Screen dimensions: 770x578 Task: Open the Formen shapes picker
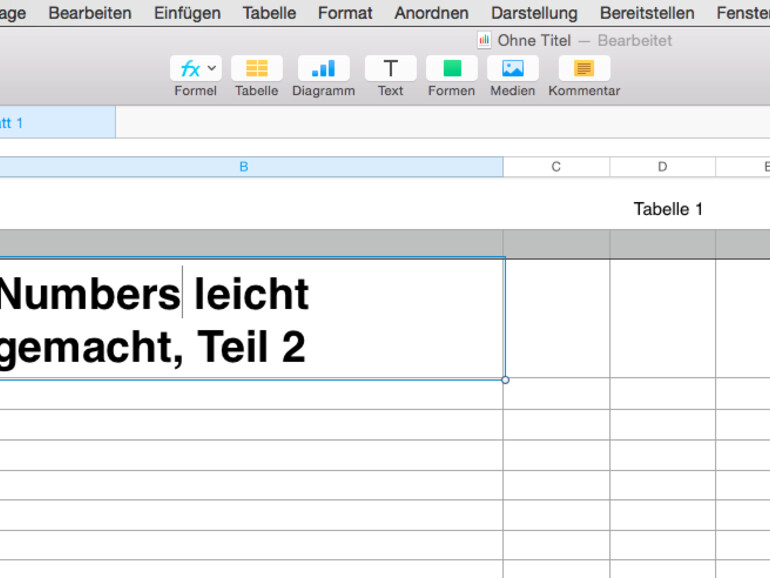click(452, 68)
